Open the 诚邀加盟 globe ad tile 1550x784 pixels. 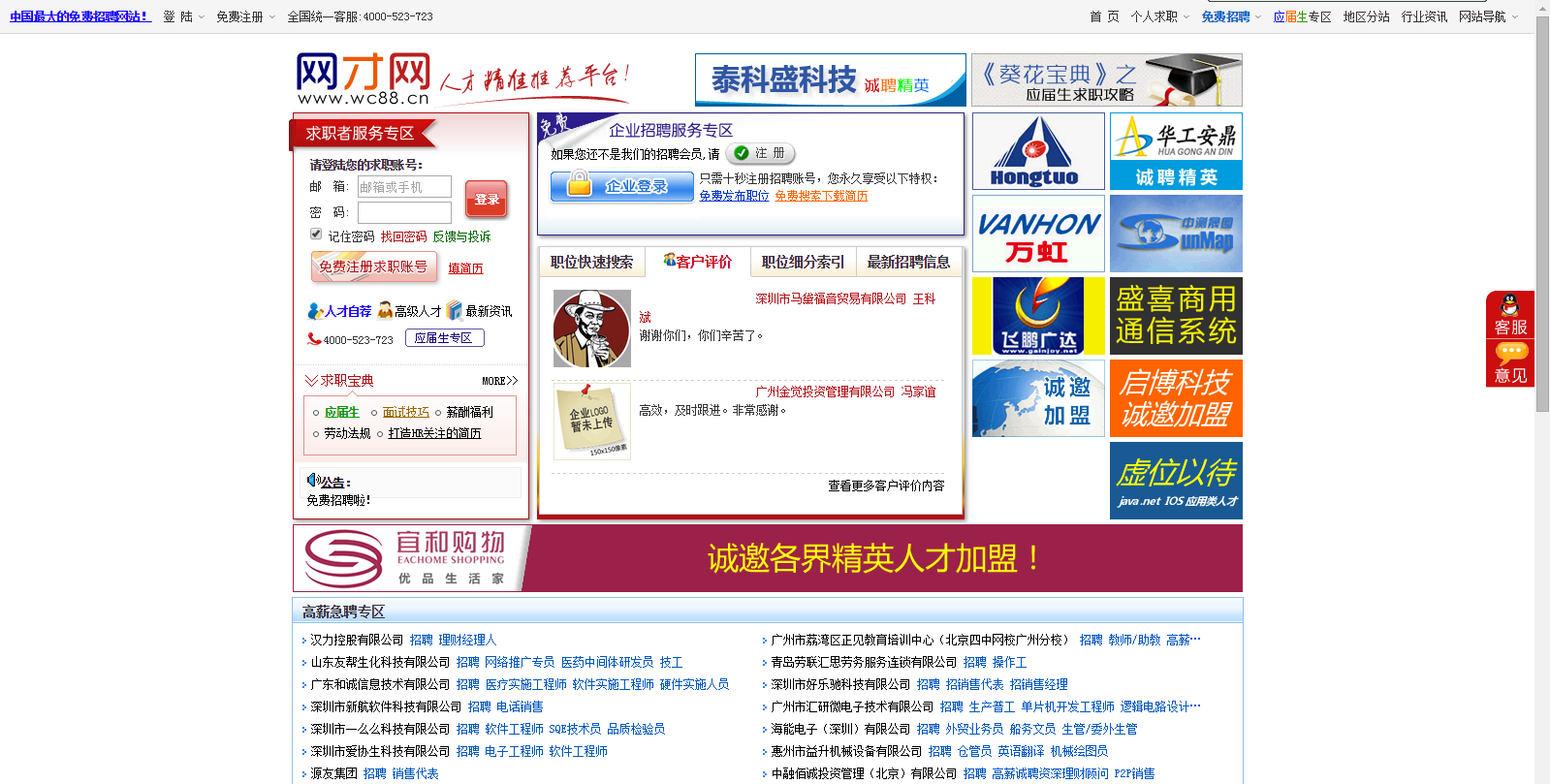[x=1038, y=398]
